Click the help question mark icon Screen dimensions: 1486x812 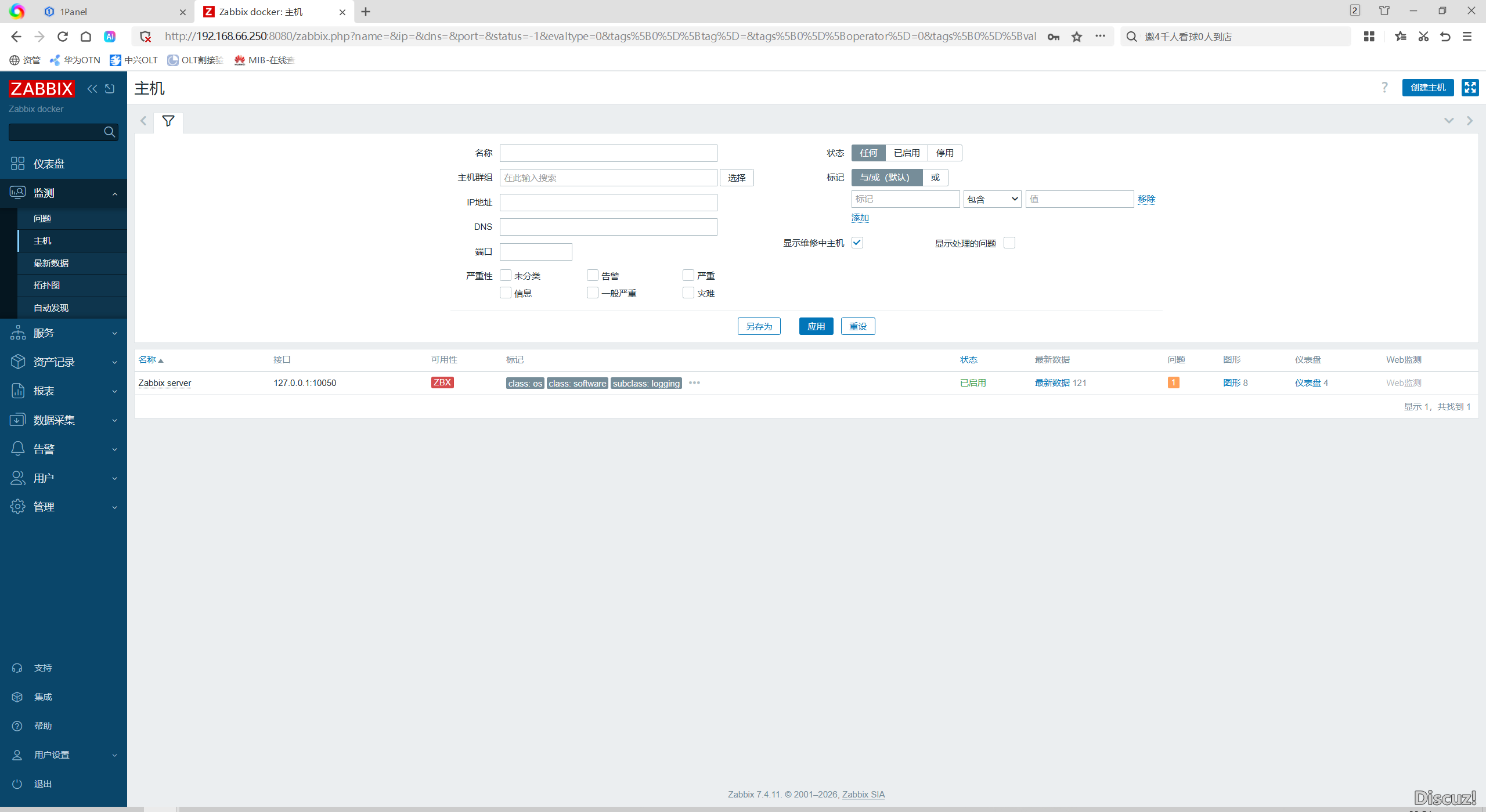(1384, 88)
